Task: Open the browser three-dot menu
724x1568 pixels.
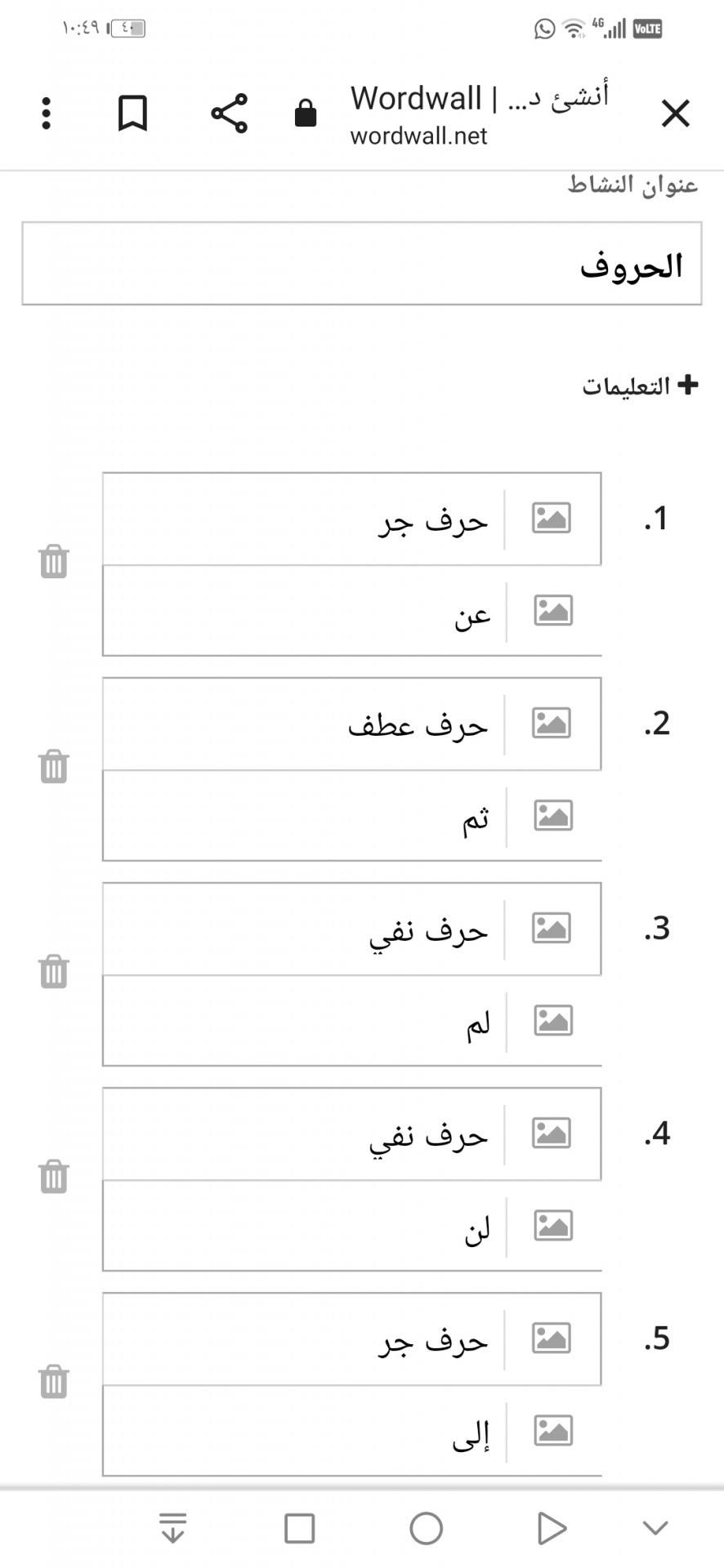Action: coord(47,114)
